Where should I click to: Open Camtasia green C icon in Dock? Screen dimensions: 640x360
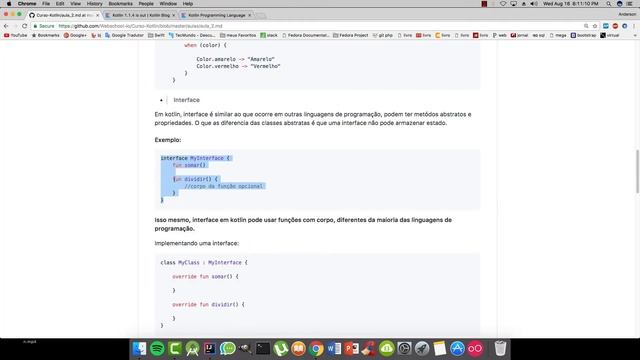tap(175, 349)
